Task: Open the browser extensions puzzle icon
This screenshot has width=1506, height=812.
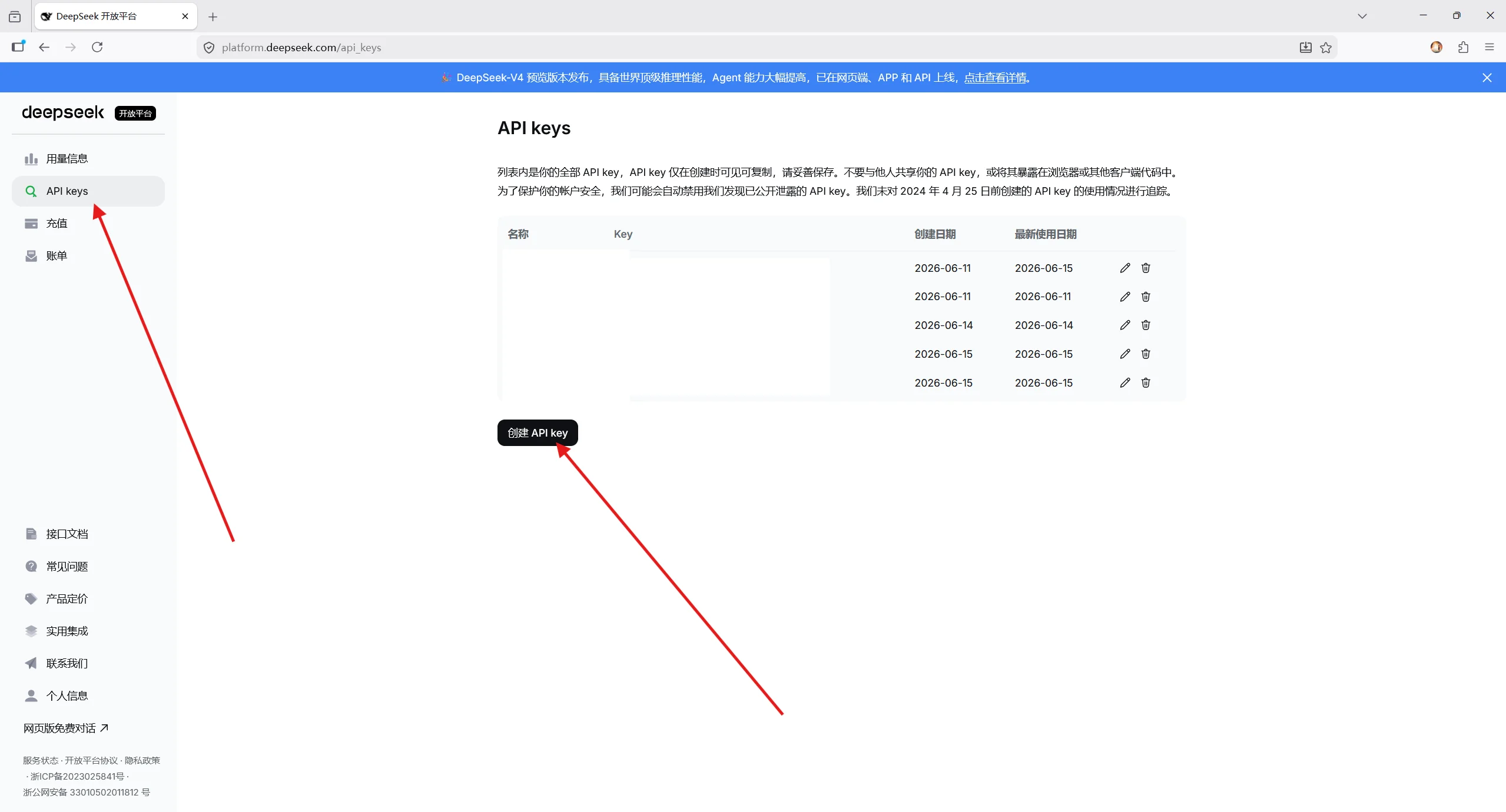Action: (1463, 47)
